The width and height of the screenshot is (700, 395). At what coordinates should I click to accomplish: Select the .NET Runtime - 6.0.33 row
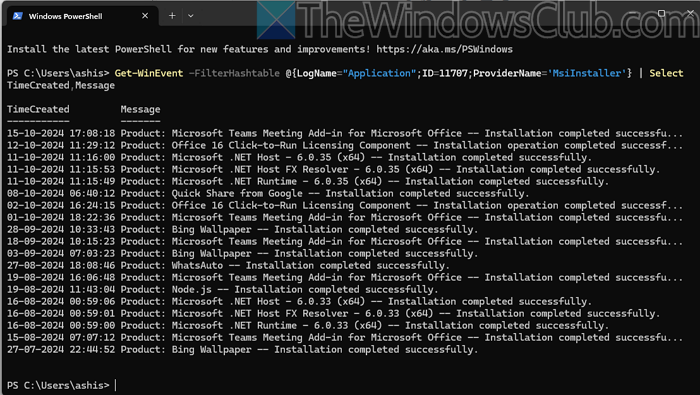tap(308, 326)
